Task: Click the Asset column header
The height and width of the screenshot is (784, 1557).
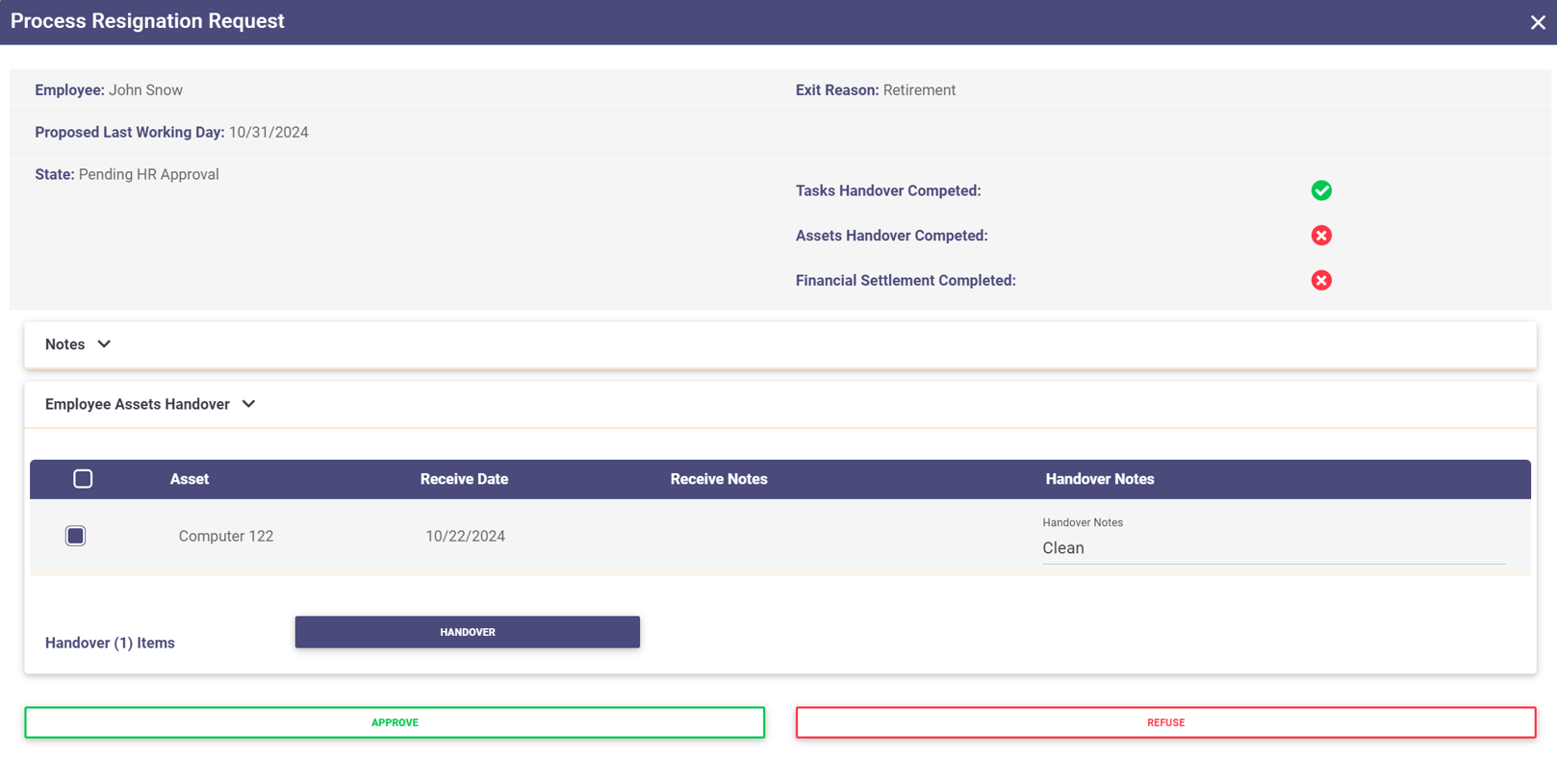Action: coord(190,479)
